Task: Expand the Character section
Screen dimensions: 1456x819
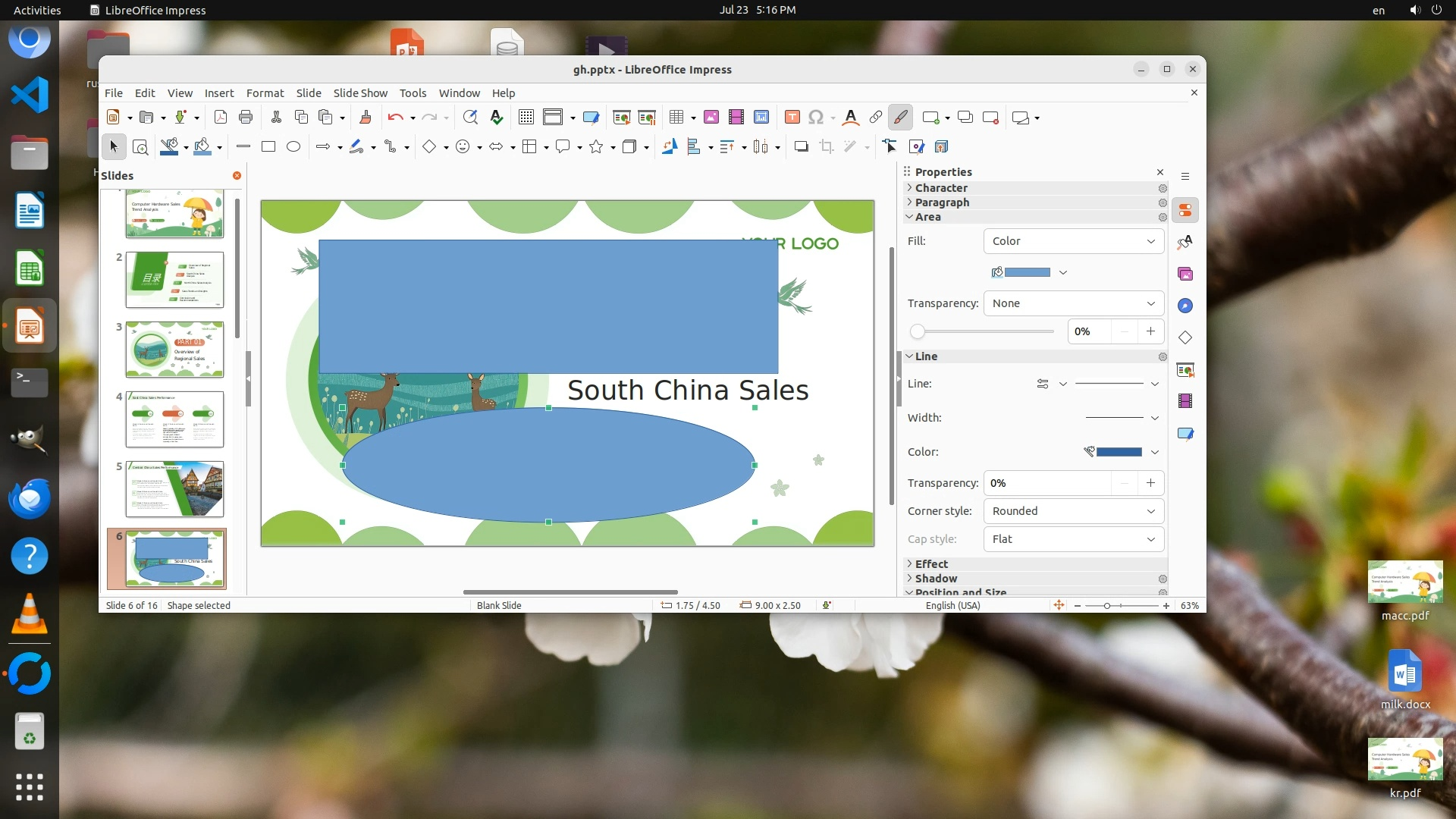Action: point(940,188)
